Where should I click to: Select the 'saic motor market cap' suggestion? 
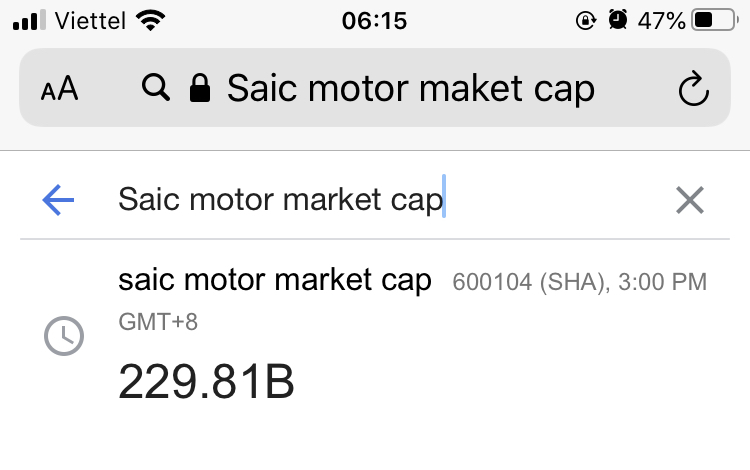pos(275,280)
